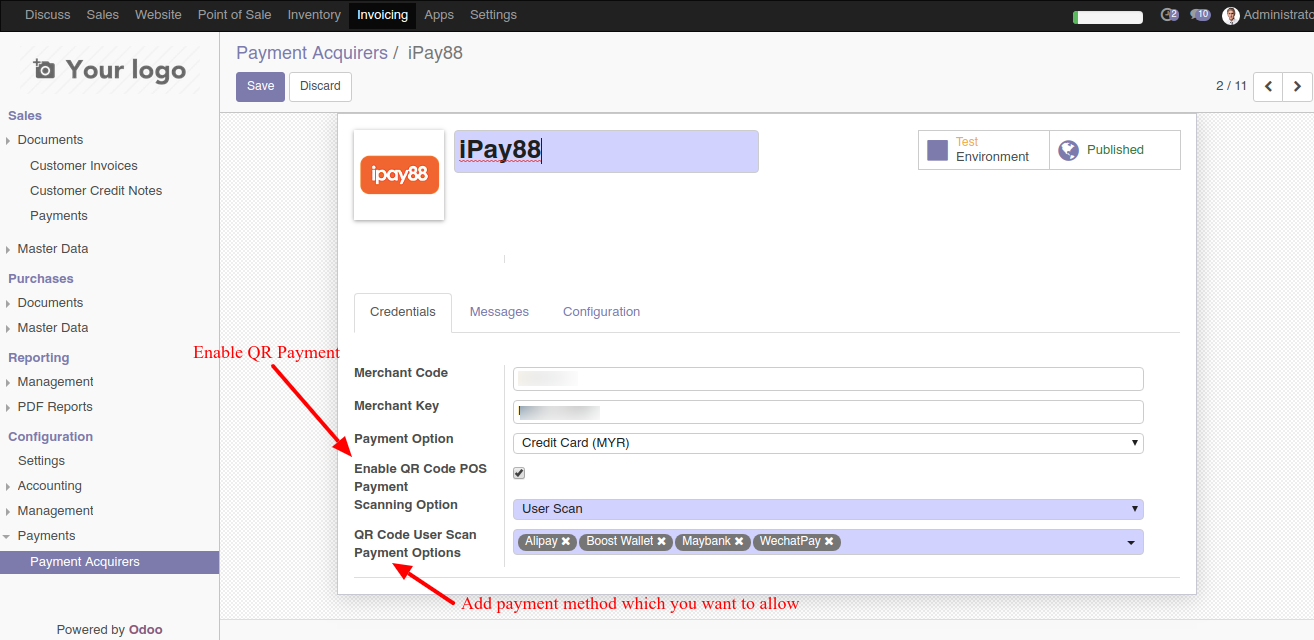Expand Configuration Accounting section
1314x640 pixels.
click(x=49, y=486)
